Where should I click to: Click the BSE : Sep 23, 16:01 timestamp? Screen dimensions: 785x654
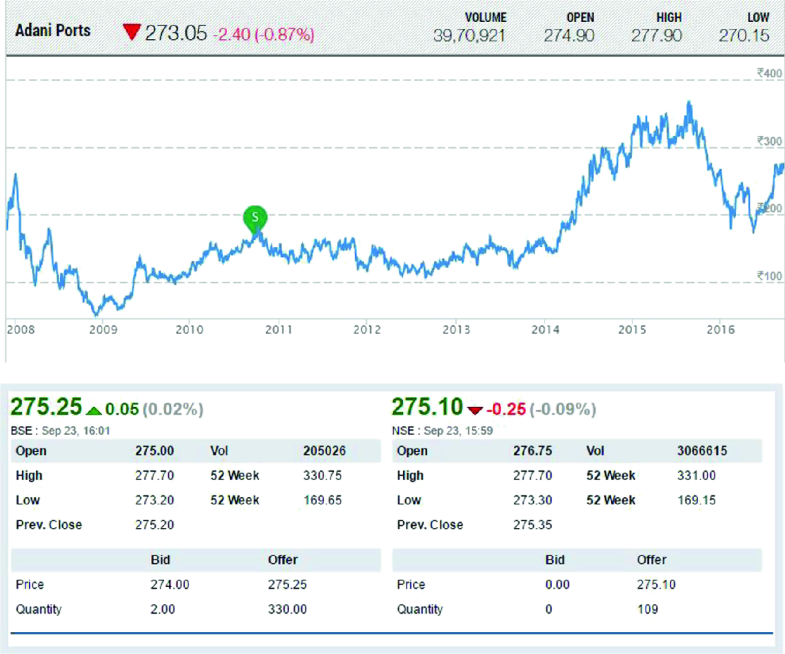pyautogui.click(x=60, y=431)
